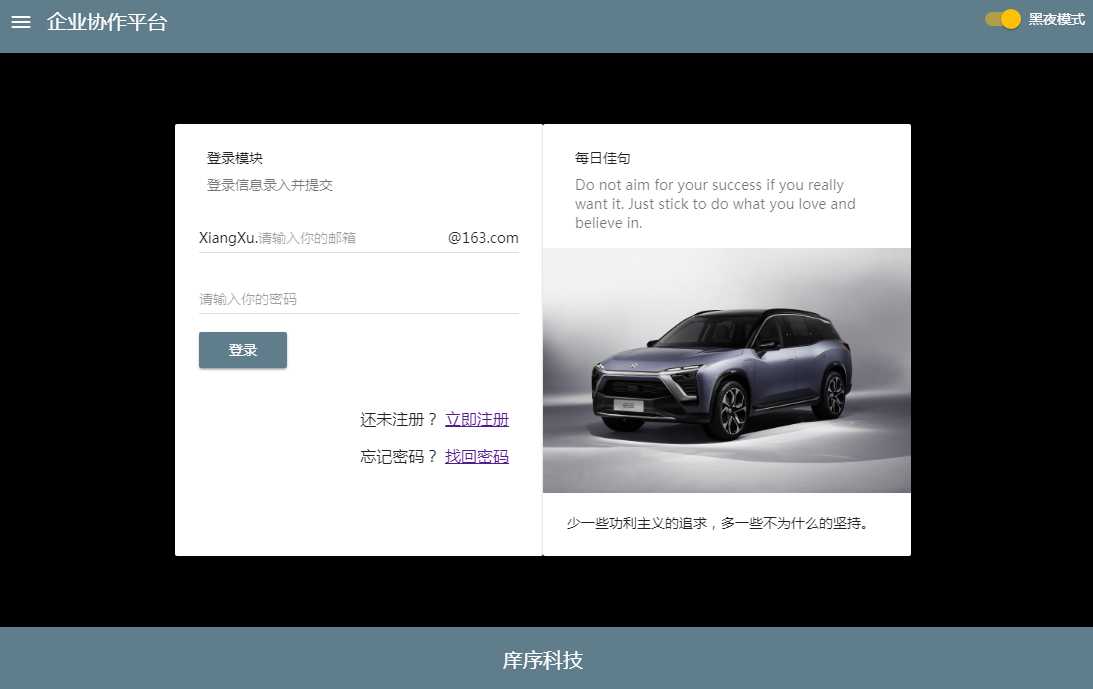The width and height of the screenshot is (1093, 689).
Task: Open the 立即注册 register link
Action: (477, 419)
